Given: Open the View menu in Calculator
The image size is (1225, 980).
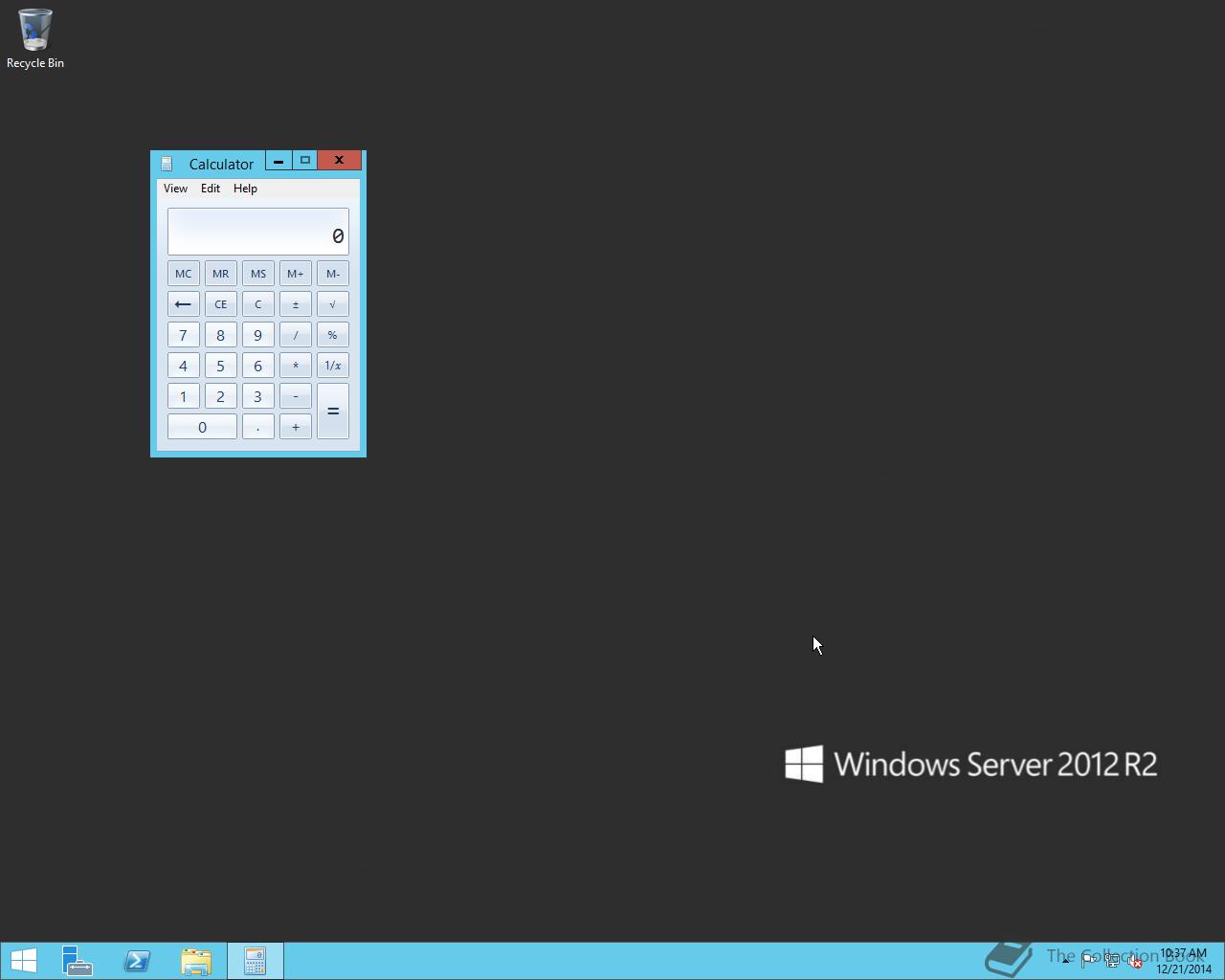Looking at the screenshot, I should (x=175, y=189).
